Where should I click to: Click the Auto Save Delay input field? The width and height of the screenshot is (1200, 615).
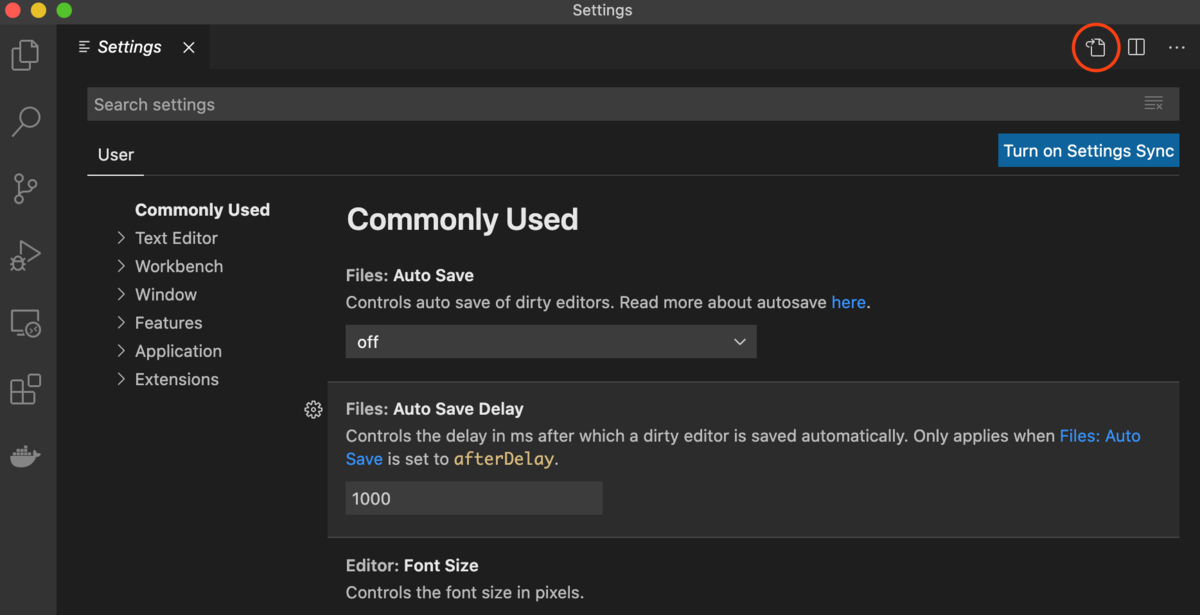(474, 498)
